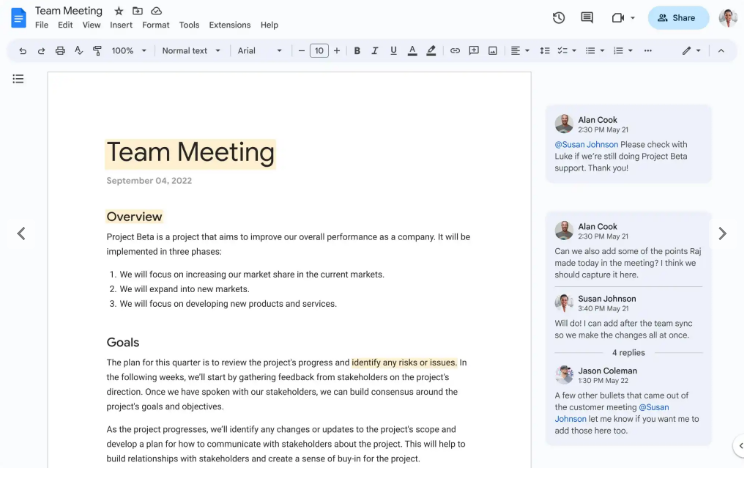The image size is (744, 491).
Task: Open the Help menu
Action: [269, 25]
